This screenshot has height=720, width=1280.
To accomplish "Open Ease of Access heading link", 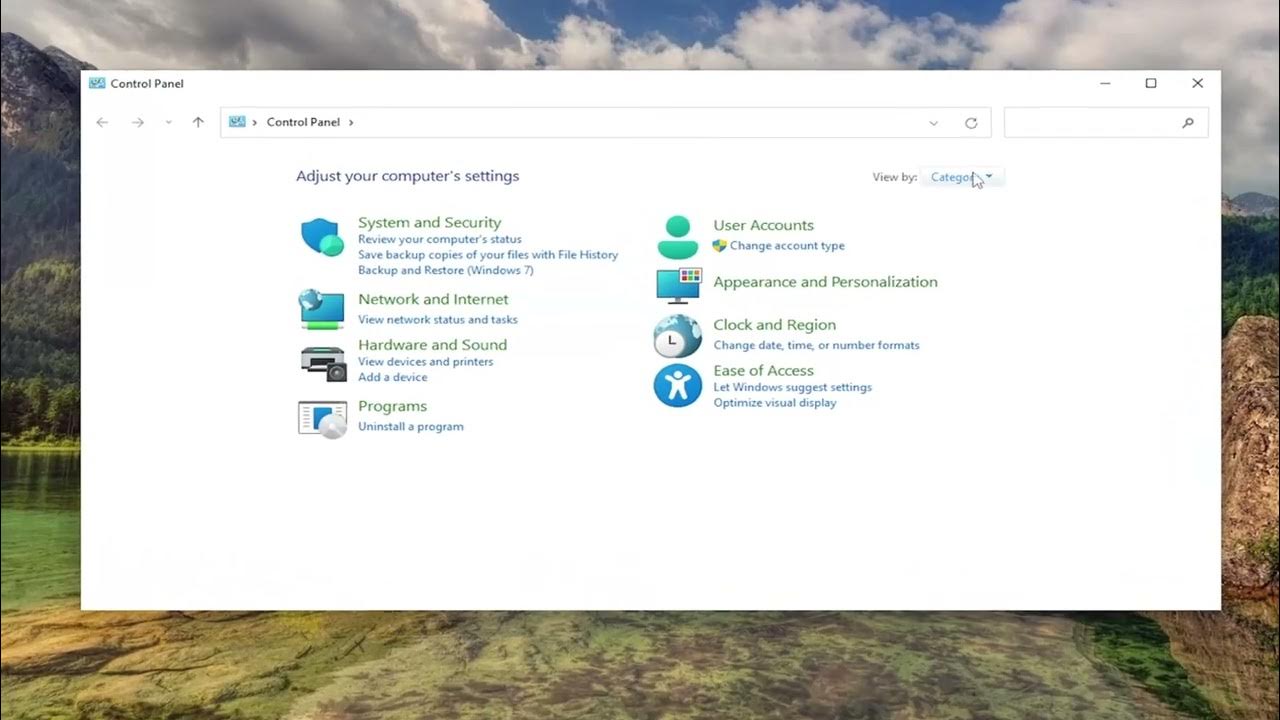I will tap(763, 371).
